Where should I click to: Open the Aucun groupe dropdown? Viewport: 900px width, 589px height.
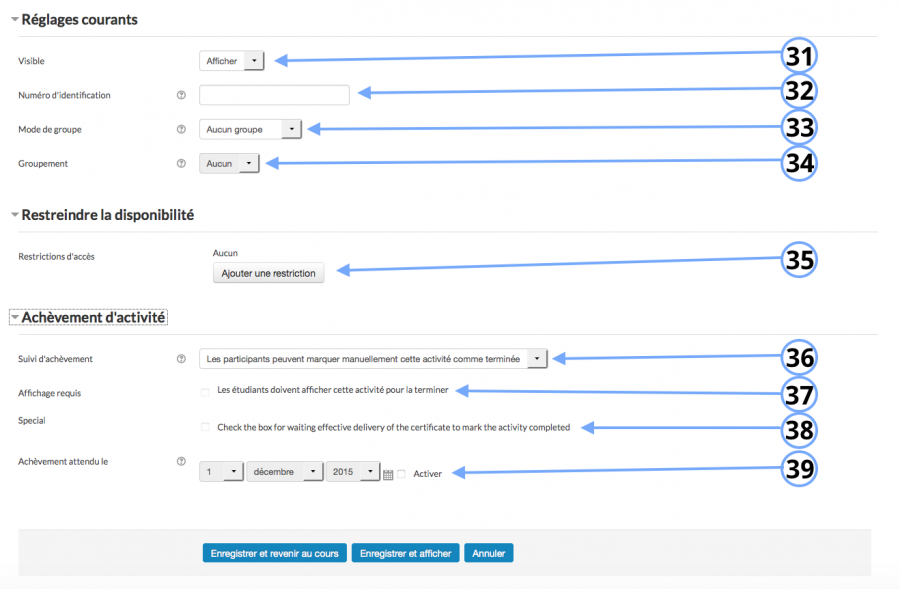pyautogui.click(x=250, y=129)
